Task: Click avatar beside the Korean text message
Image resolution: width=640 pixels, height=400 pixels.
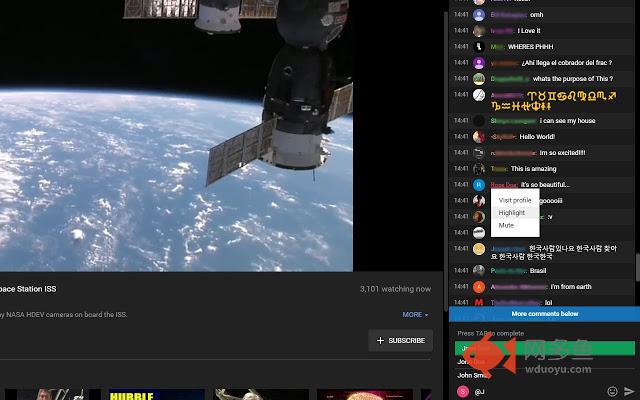Action: pyautogui.click(x=479, y=249)
